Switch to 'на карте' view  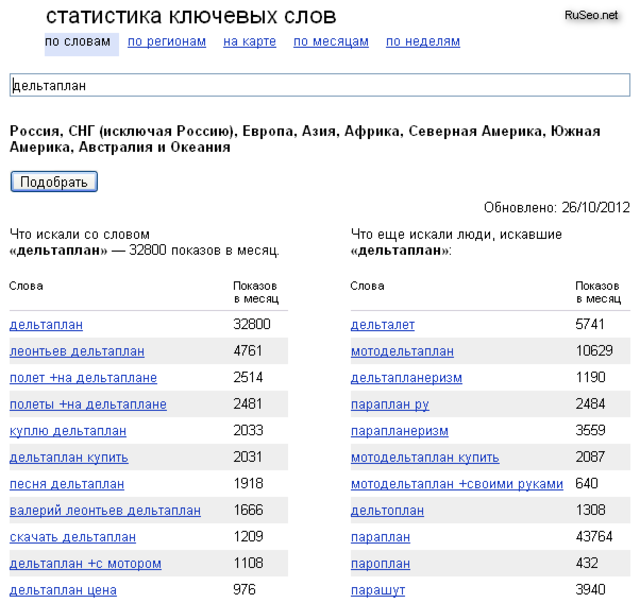249,42
